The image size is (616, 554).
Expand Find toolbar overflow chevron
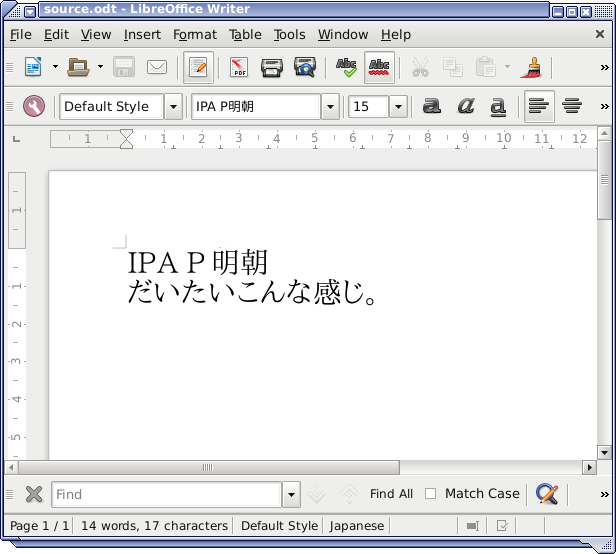(605, 494)
